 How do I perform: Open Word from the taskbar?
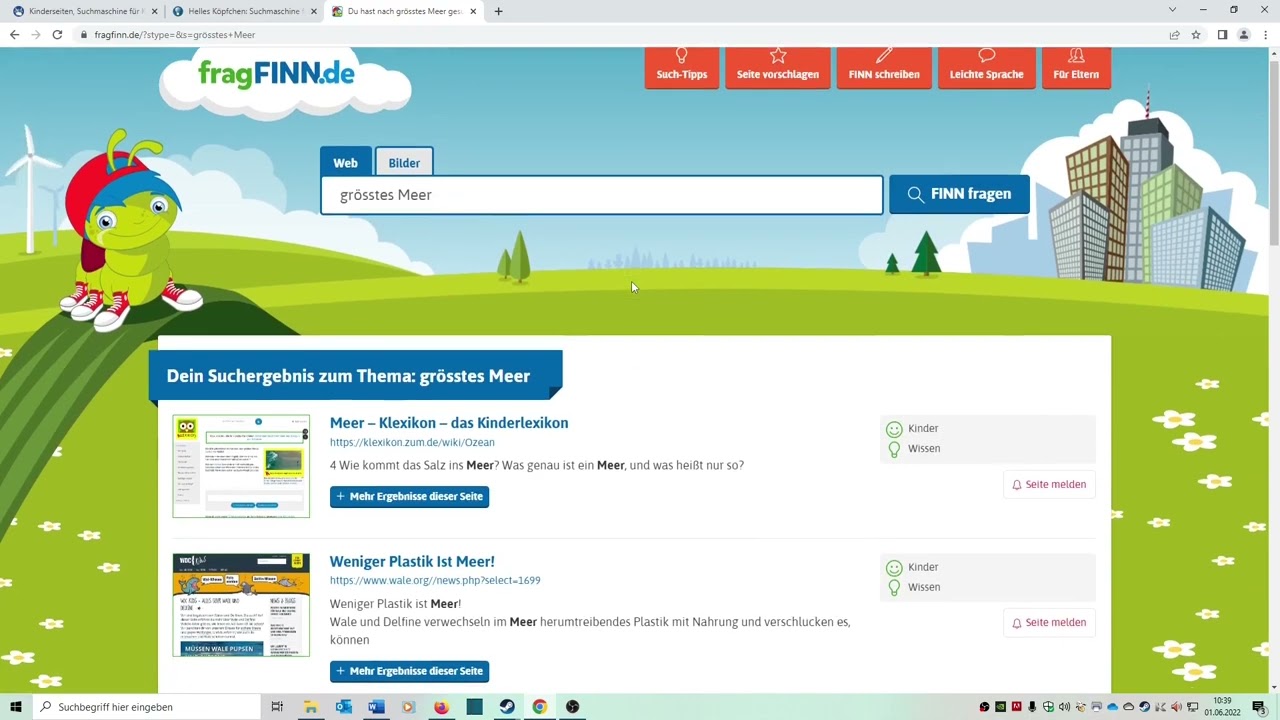pyautogui.click(x=376, y=707)
